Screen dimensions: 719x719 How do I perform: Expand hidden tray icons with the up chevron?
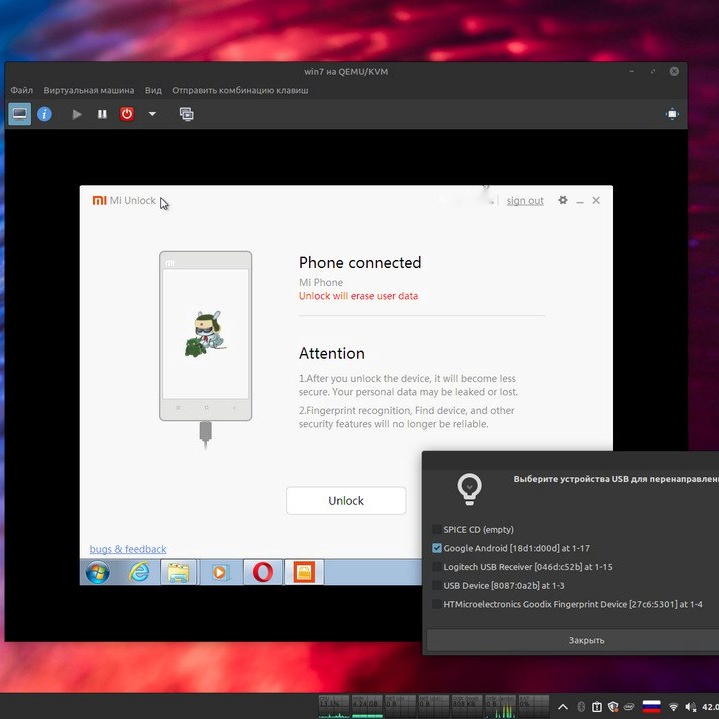coord(563,707)
